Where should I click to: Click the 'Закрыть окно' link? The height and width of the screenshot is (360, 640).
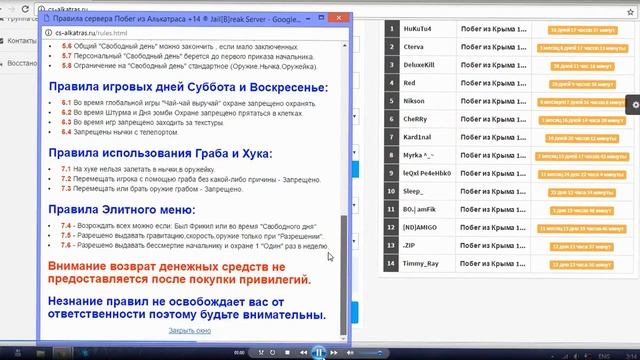190,331
